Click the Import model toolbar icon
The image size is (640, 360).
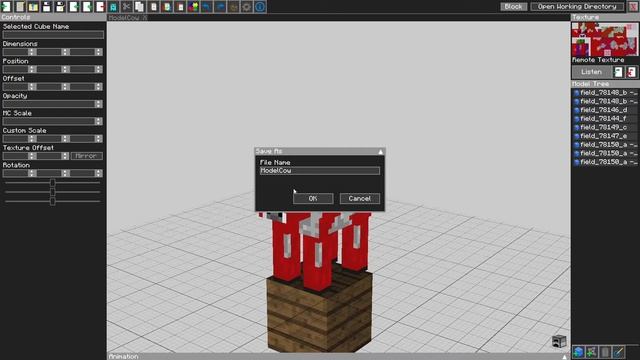[x=73, y=7]
